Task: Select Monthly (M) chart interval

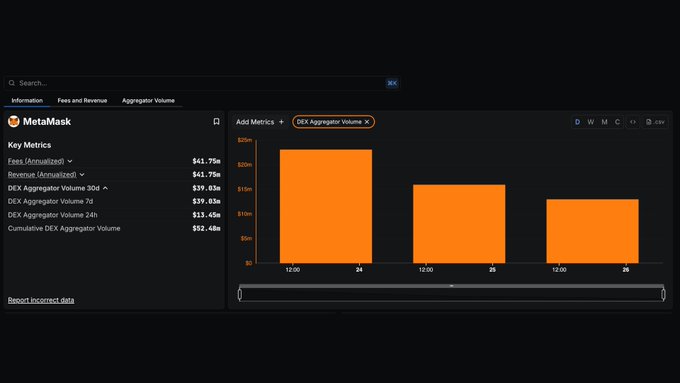Action: [604, 122]
